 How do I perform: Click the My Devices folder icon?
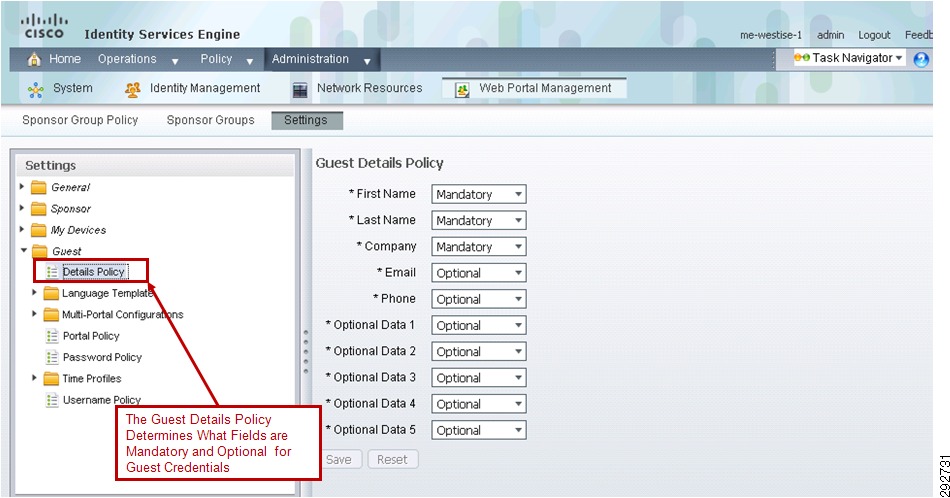point(39,230)
